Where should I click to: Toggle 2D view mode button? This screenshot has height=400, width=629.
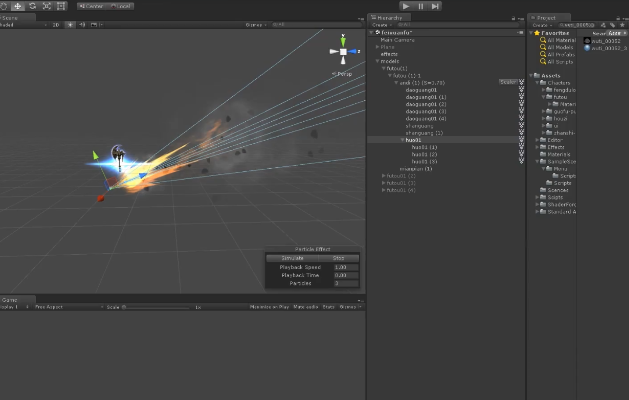click(56, 25)
